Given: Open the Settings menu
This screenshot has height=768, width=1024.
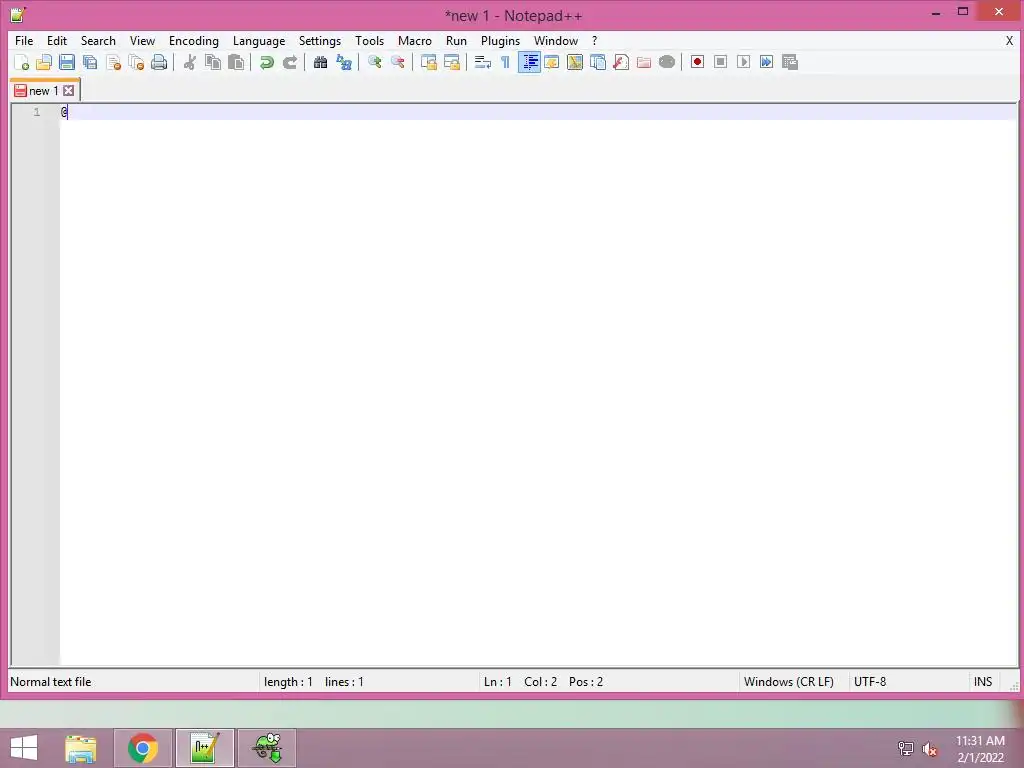Looking at the screenshot, I should [319, 40].
